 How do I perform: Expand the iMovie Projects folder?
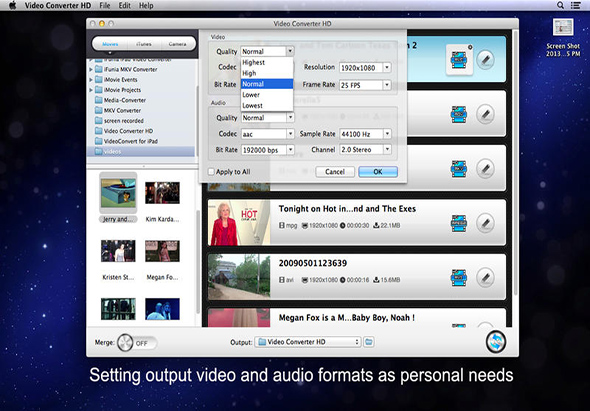(x=91, y=90)
